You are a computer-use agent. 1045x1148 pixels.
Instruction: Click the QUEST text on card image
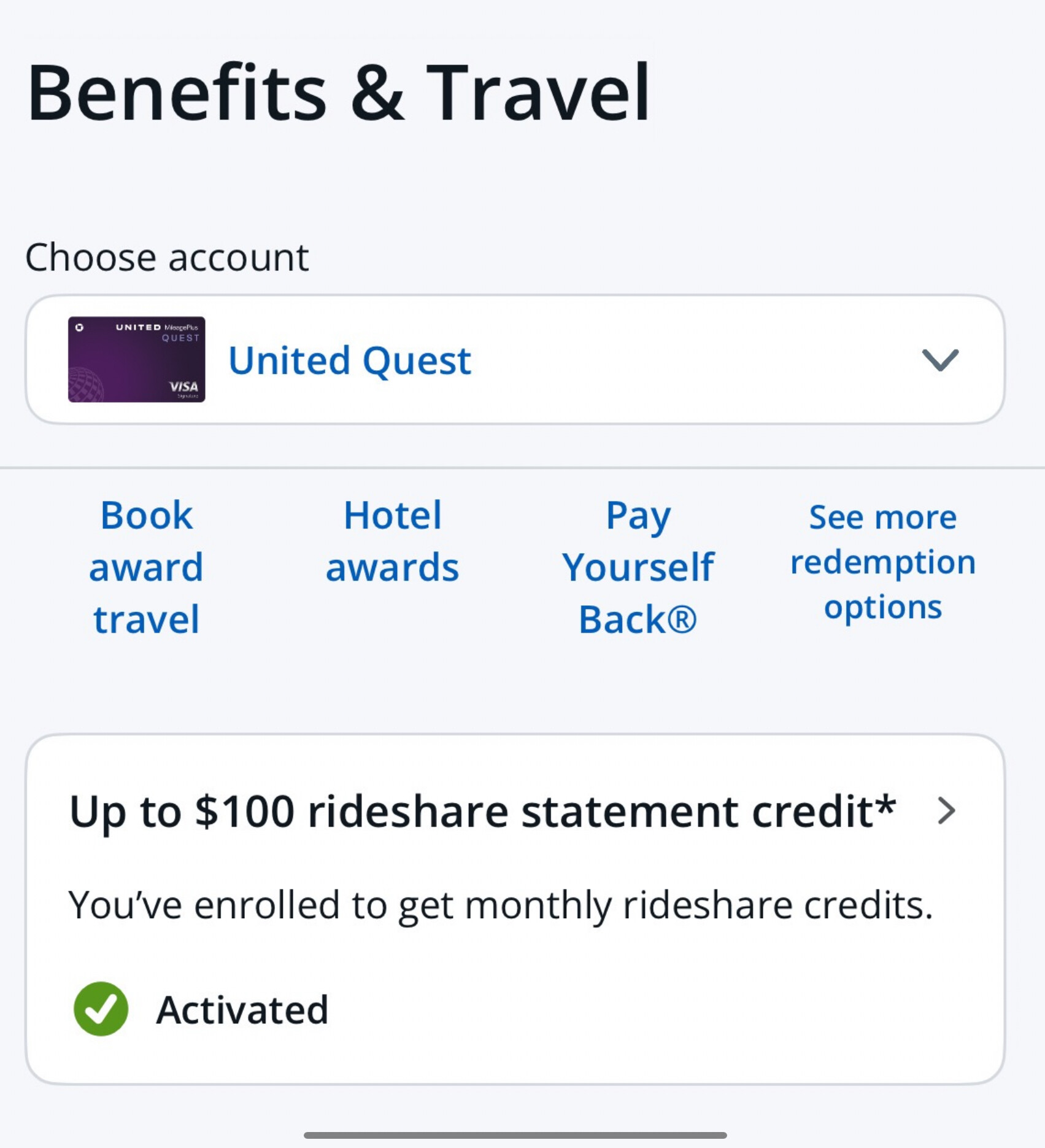(x=180, y=338)
